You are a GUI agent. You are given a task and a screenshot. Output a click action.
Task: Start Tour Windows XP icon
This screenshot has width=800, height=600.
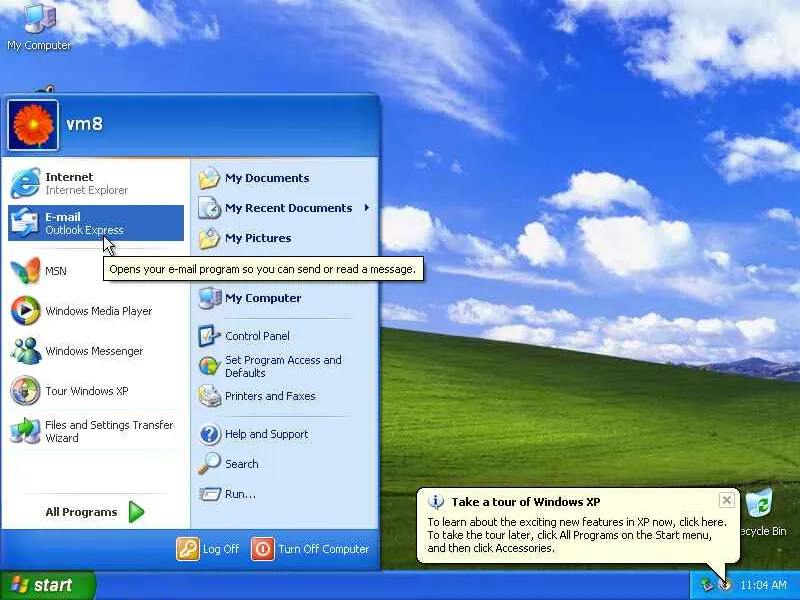25,390
